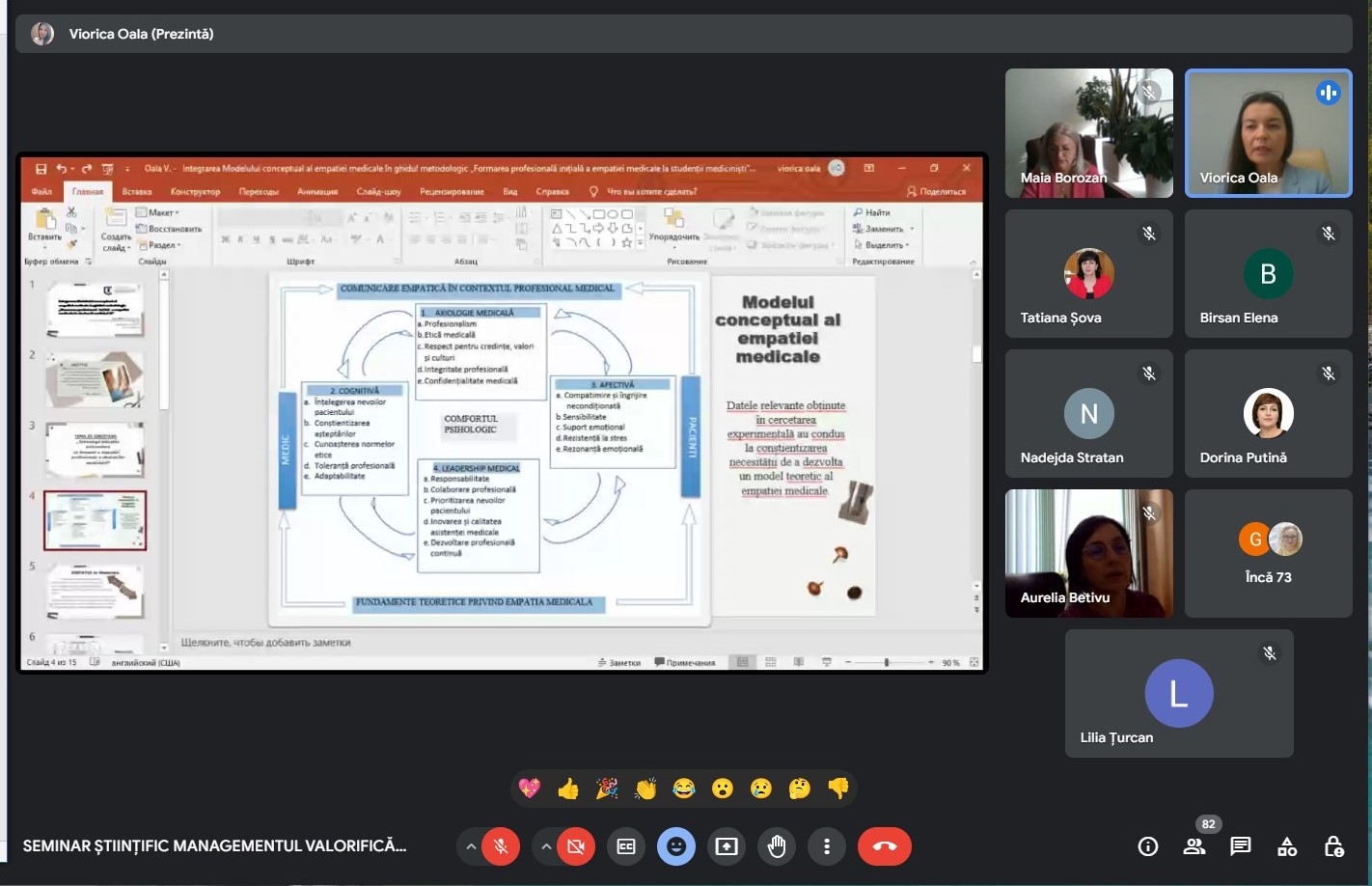Send the thumbs down reaction

tap(838, 789)
